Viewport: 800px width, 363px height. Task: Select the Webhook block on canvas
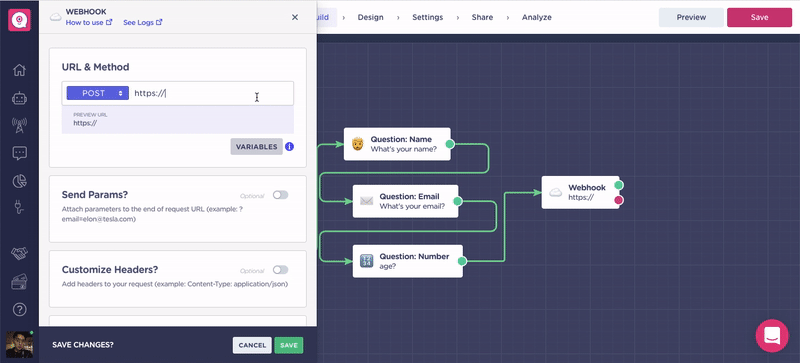pos(581,192)
